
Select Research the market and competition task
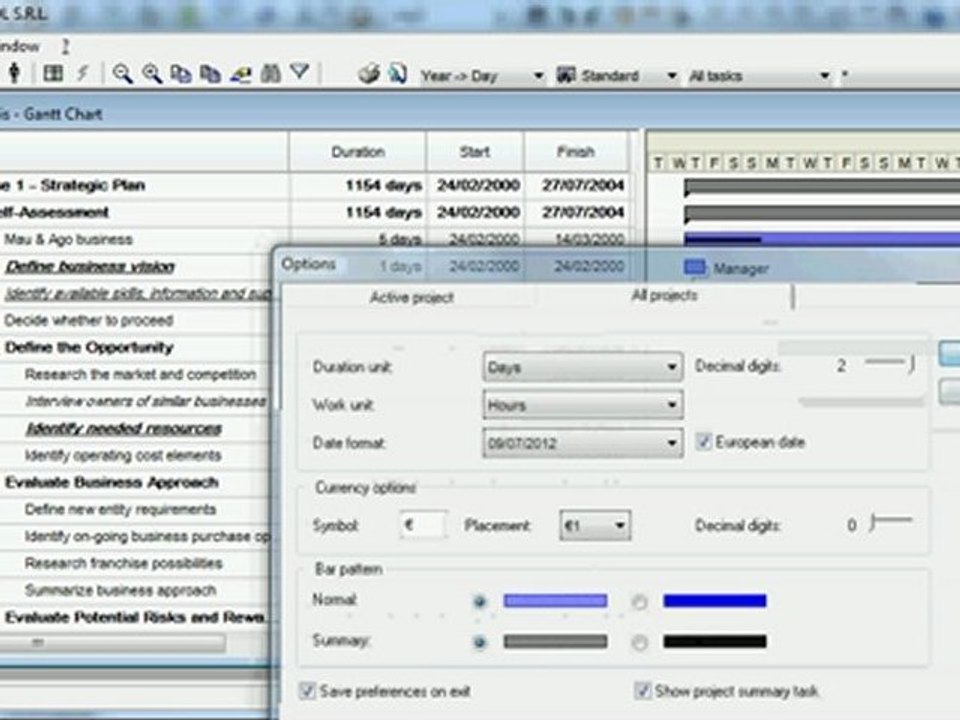coord(140,374)
